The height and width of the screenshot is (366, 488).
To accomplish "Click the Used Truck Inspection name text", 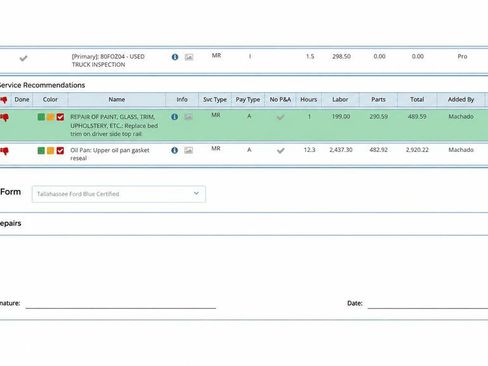I will (x=108, y=61).
